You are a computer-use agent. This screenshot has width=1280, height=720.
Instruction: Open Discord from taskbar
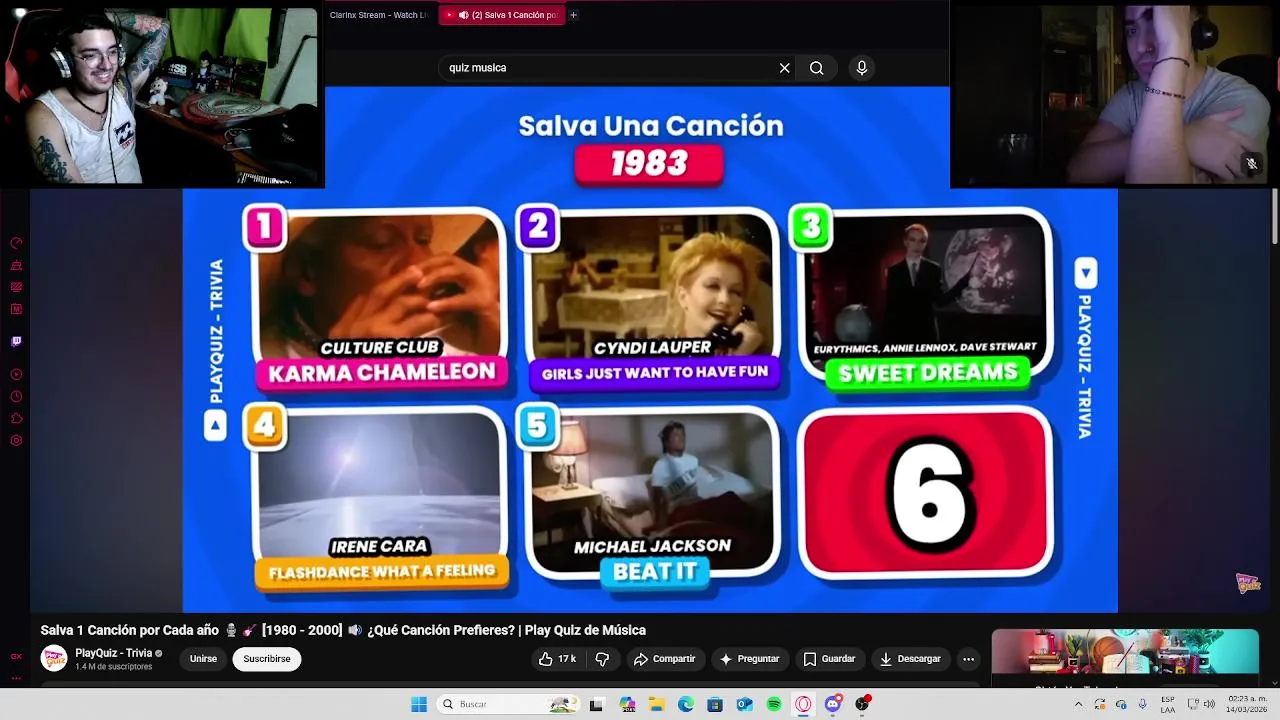point(833,704)
